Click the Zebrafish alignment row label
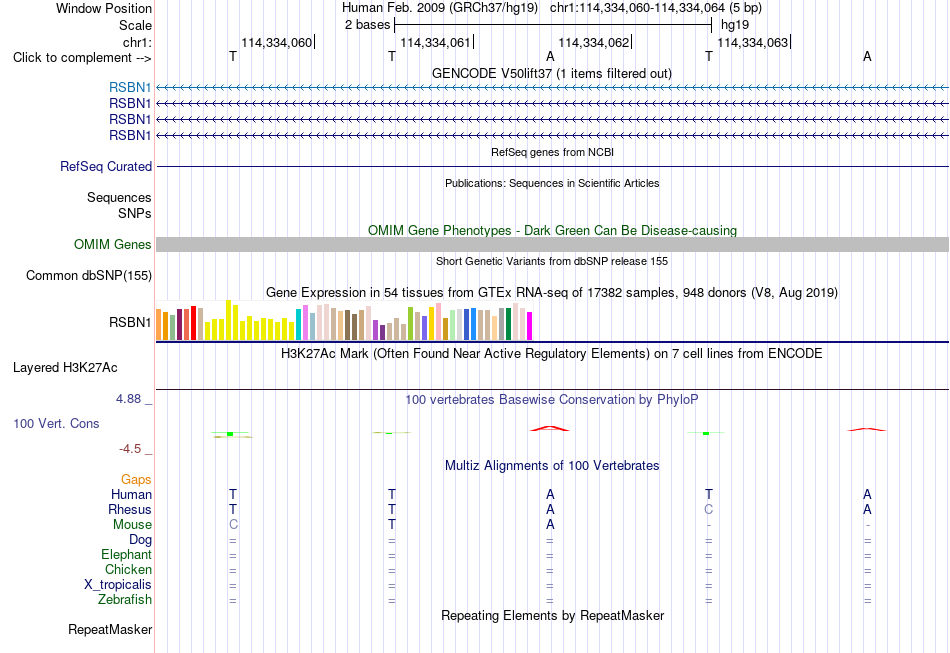Viewport: 950px width, 653px height. tap(125, 600)
